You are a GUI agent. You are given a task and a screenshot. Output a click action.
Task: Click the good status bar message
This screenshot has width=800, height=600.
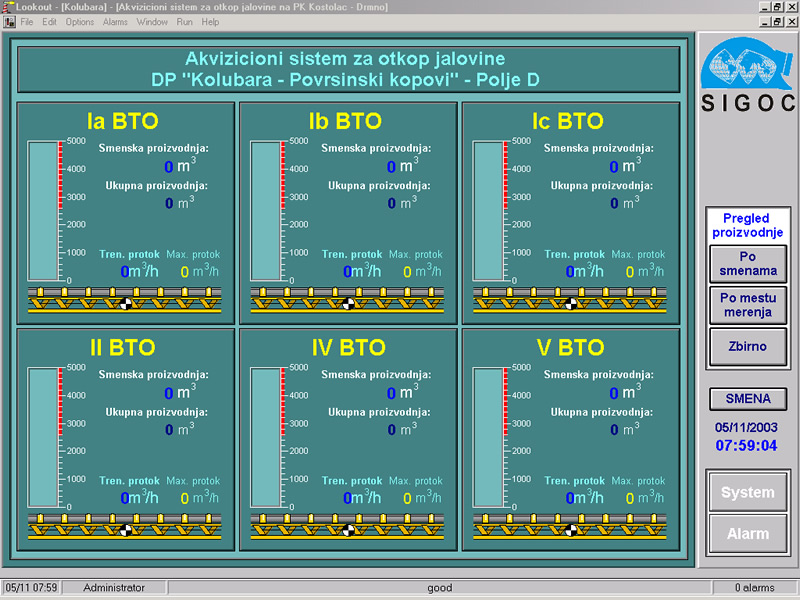click(x=440, y=588)
